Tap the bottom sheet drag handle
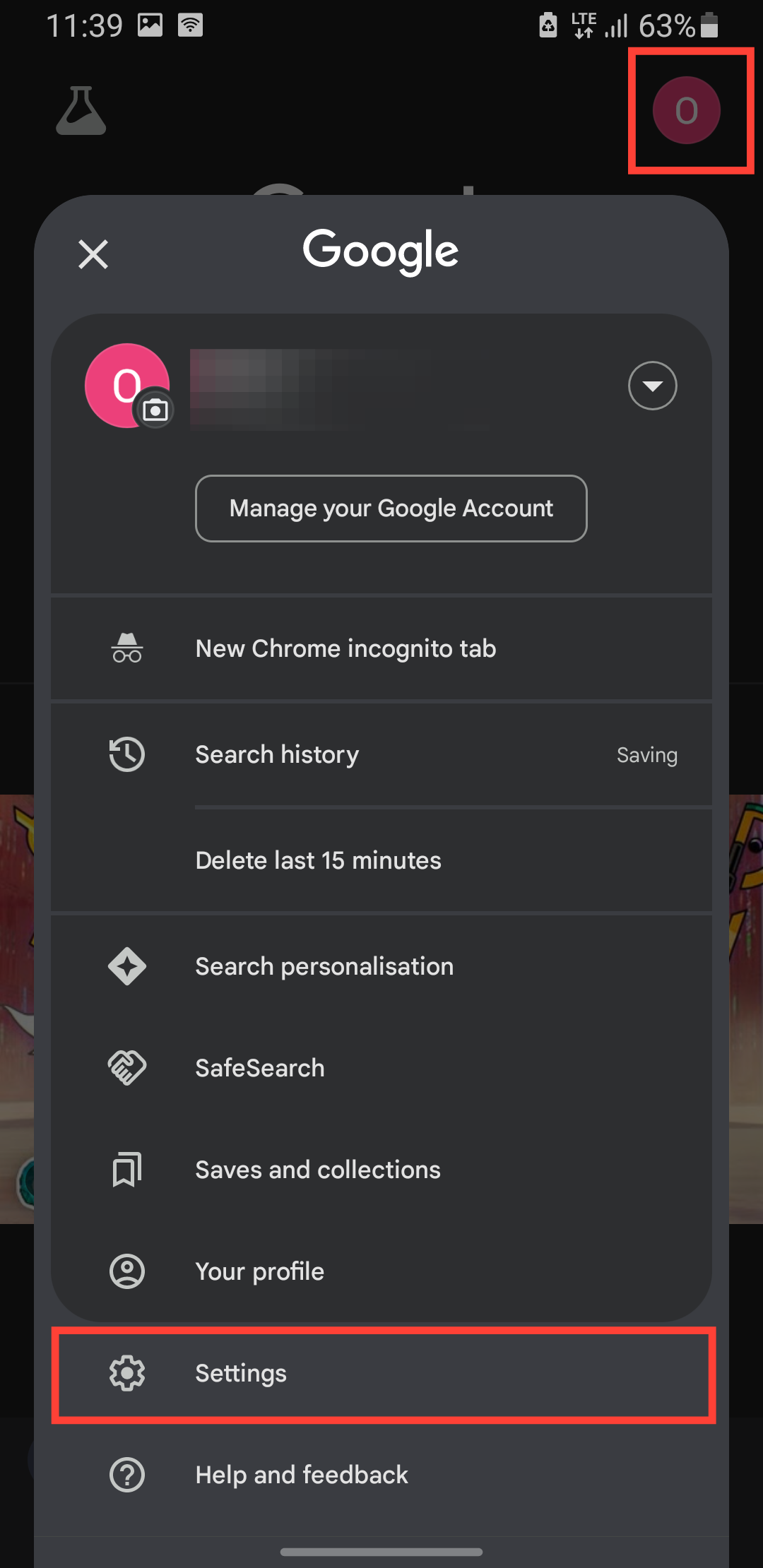763x1568 pixels. [x=381, y=1552]
